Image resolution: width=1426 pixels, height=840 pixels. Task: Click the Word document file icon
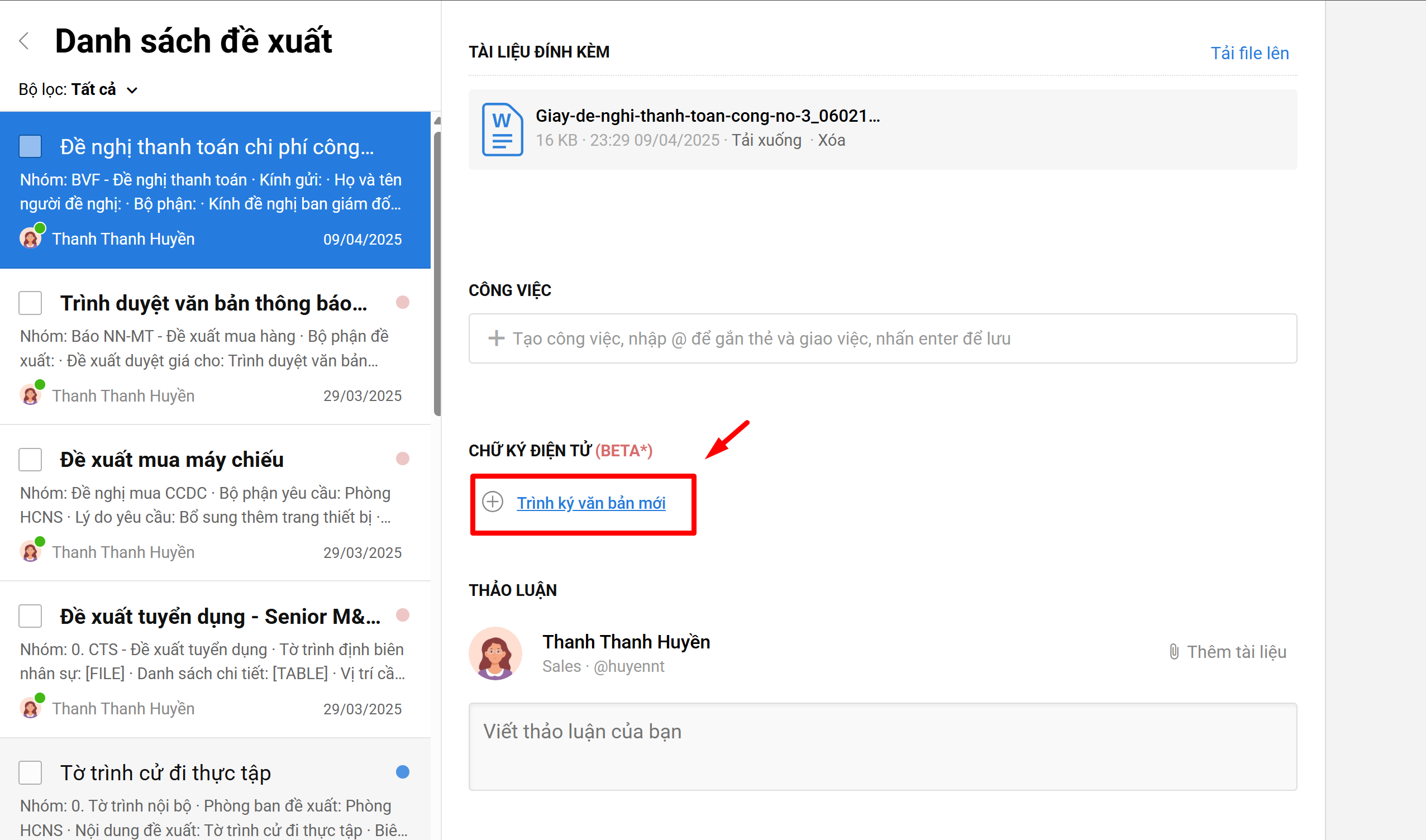tap(502, 129)
